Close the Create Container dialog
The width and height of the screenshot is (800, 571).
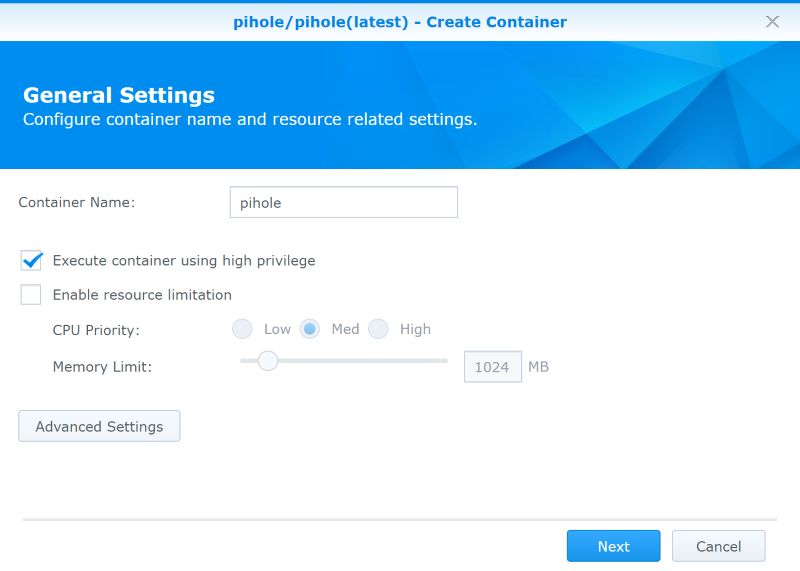pyautogui.click(x=772, y=21)
